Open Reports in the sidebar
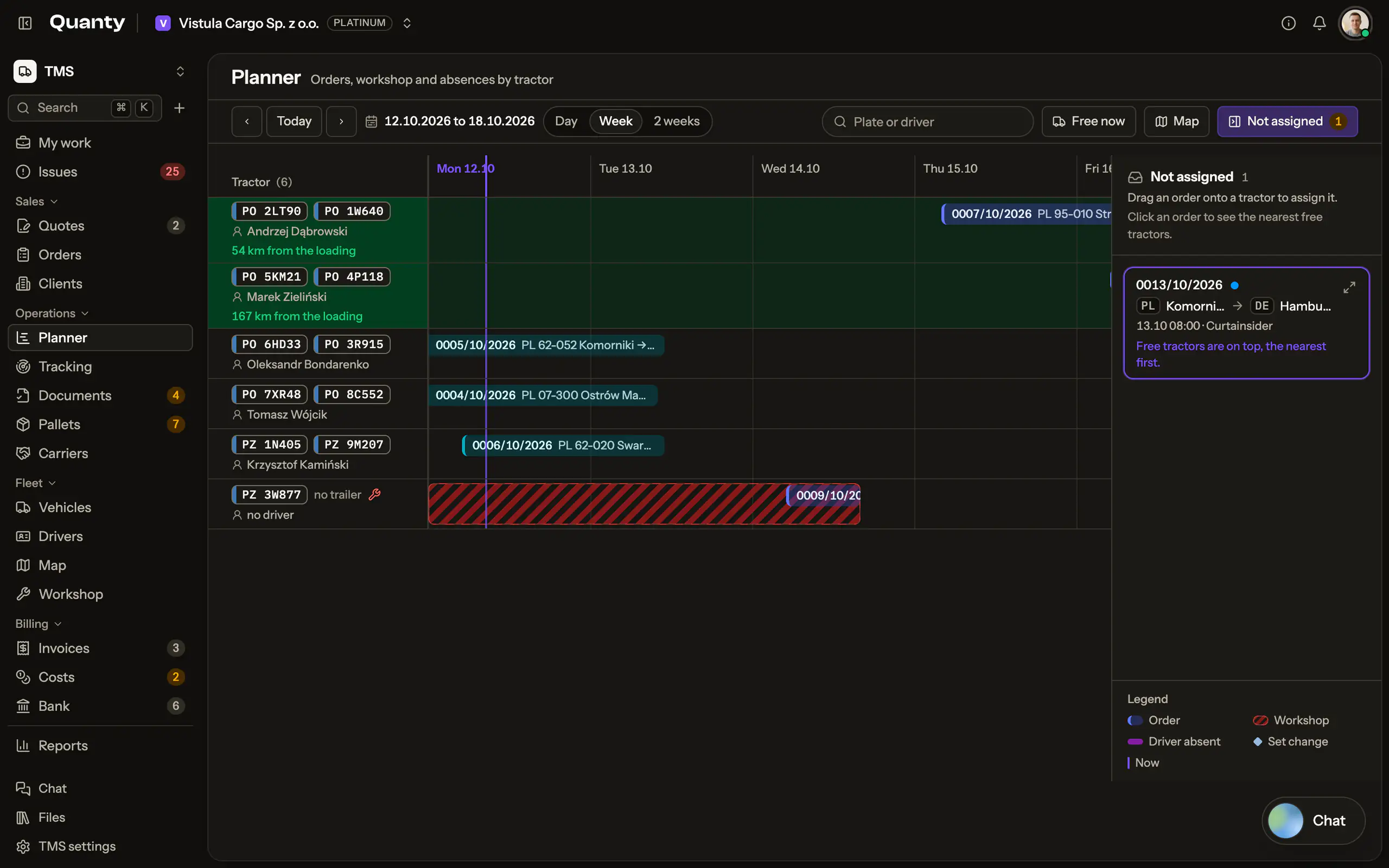Viewport: 1389px width, 868px height. pyautogui.click(x=100, y=745)
